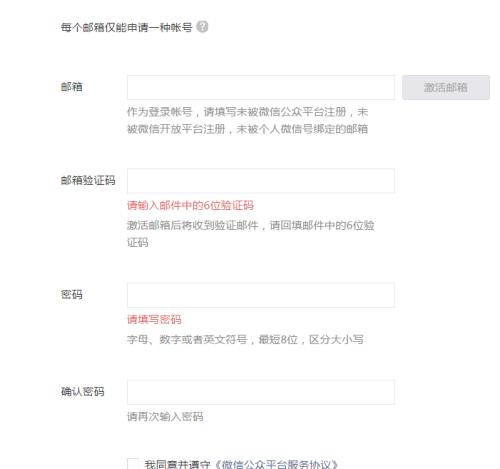Select the red 请输入邮件中的6位验证码 error message
Image resolution: width=500 pixels, height=469 pixels.
(190, 205)
